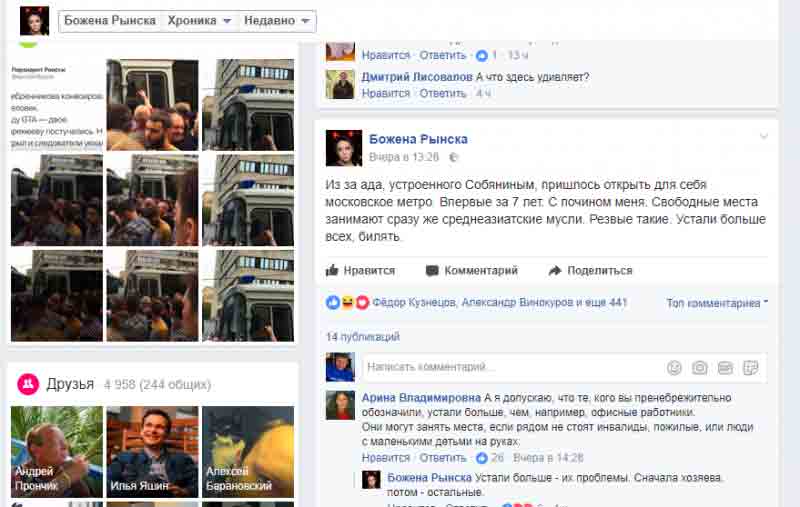Viewport: 800px width, 507px height.
Task: Click the emoji icon in comment field
Action: coord(674,367)
